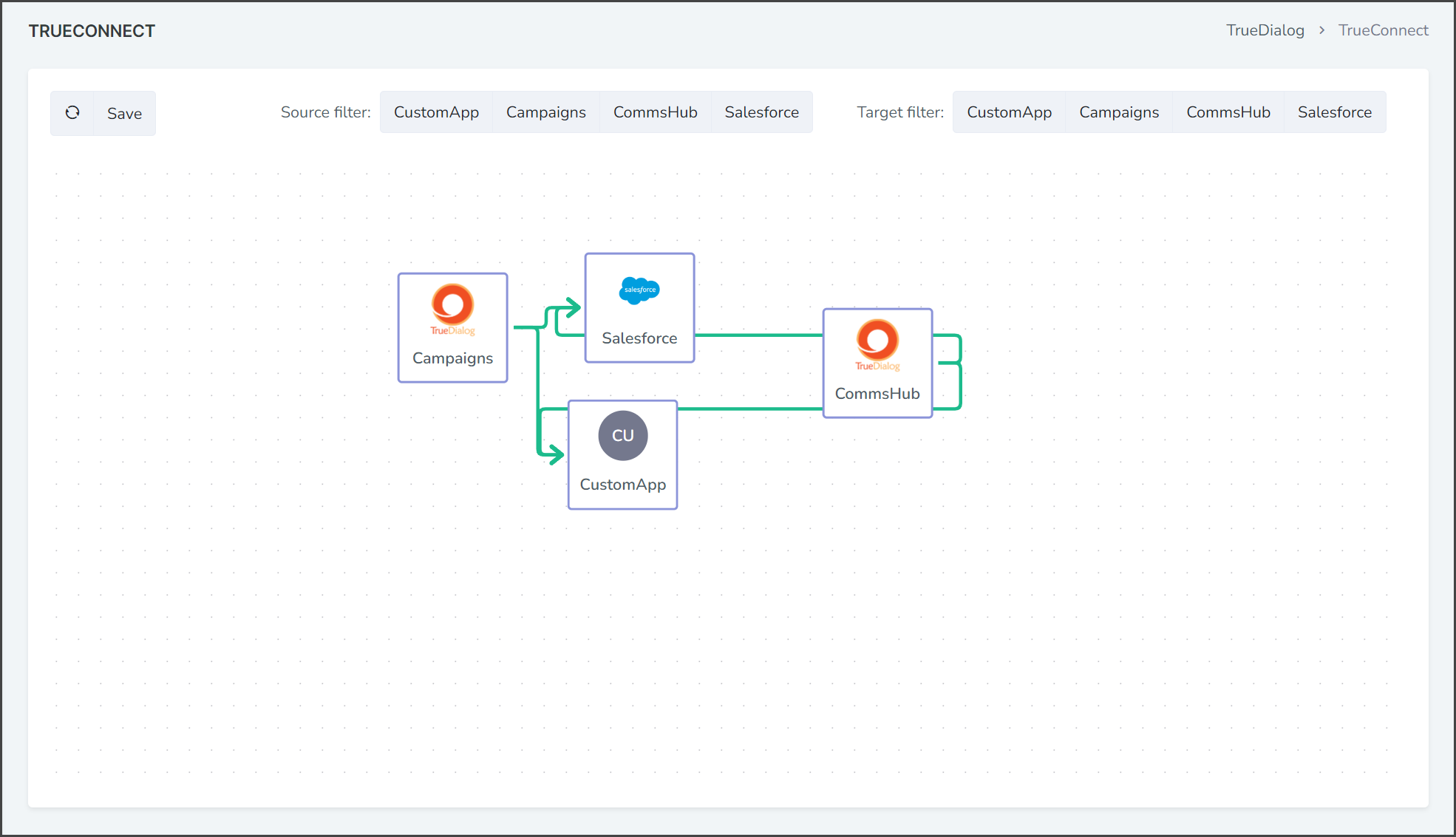Image resolution: width=1456 pixels, height=837 pixels.
Task: Click the Save button
Action: 124,113
